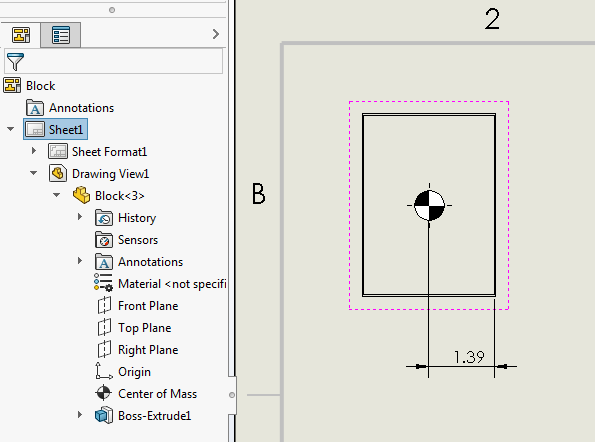Select the Sensors folder icon

click(x=104, y=240)
